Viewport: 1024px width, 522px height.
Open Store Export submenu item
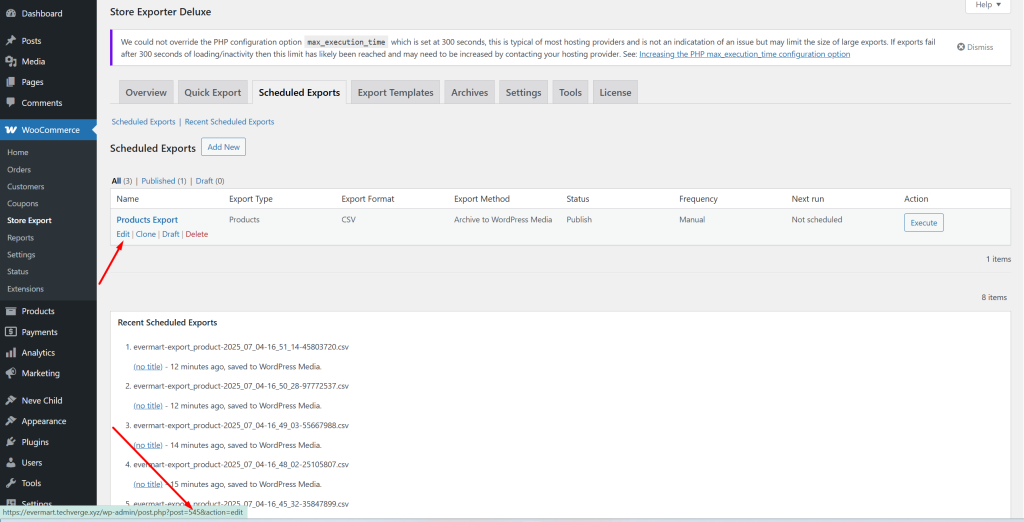tap(29, 220)
